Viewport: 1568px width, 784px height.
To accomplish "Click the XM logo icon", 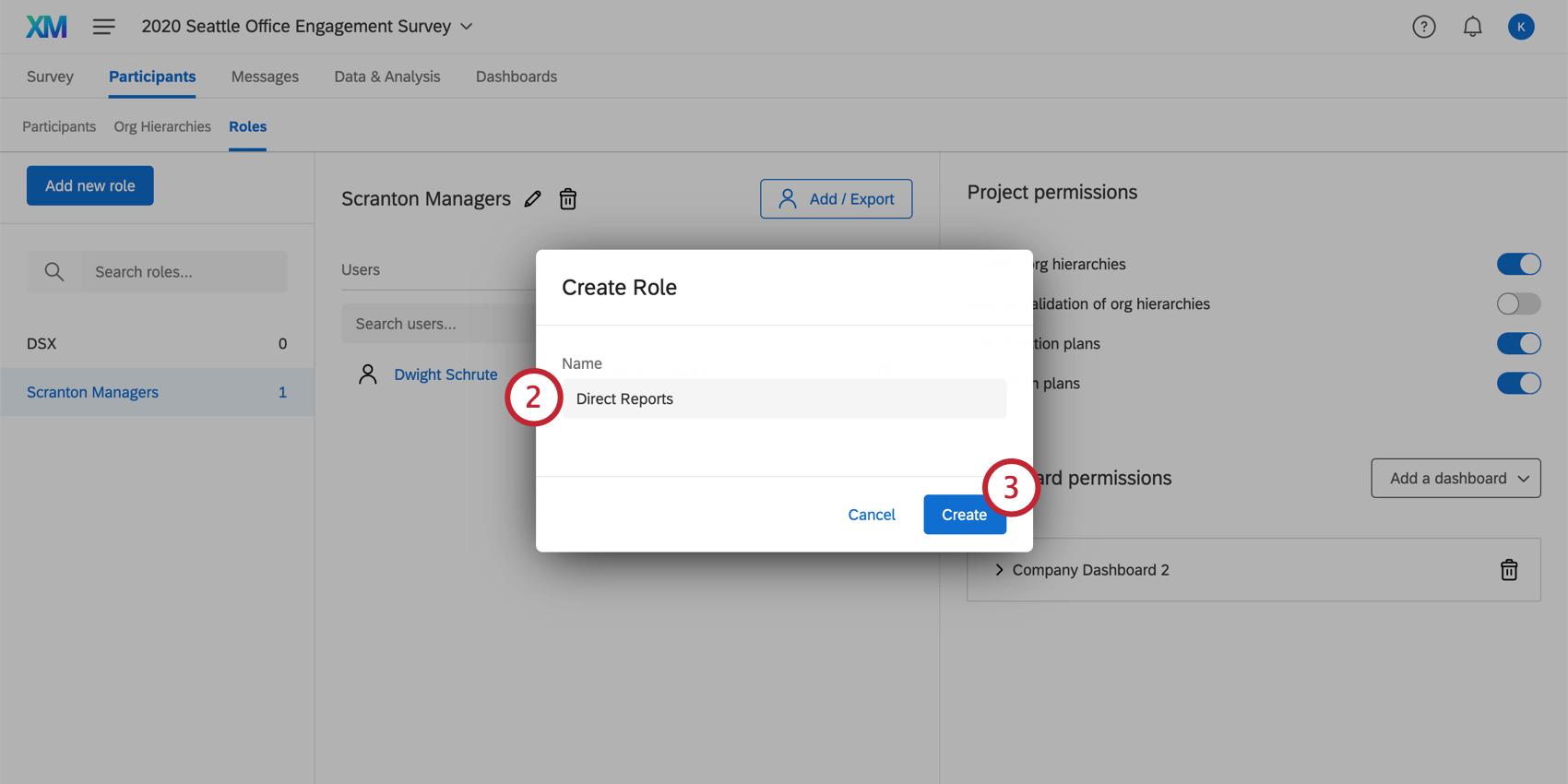I will 46,27.
